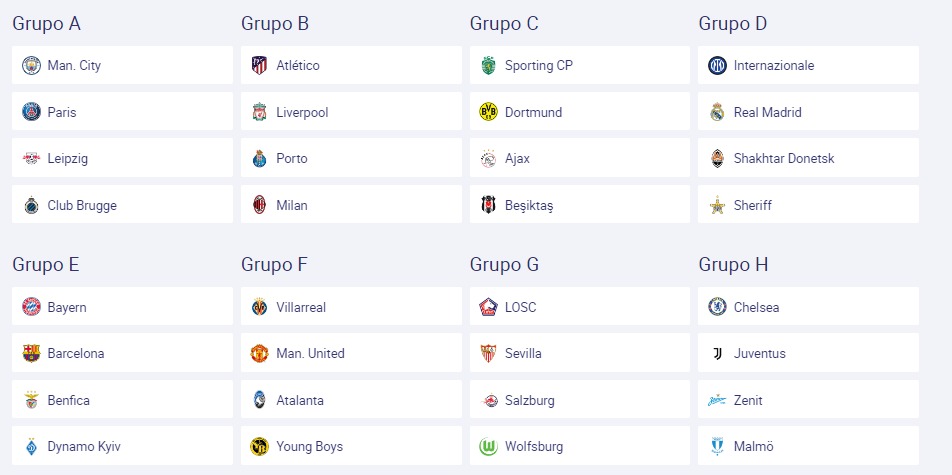Viewport: 952px width, 475px height.
Task: Click the Grupo A heading
Action: click(x=46, y=24)
